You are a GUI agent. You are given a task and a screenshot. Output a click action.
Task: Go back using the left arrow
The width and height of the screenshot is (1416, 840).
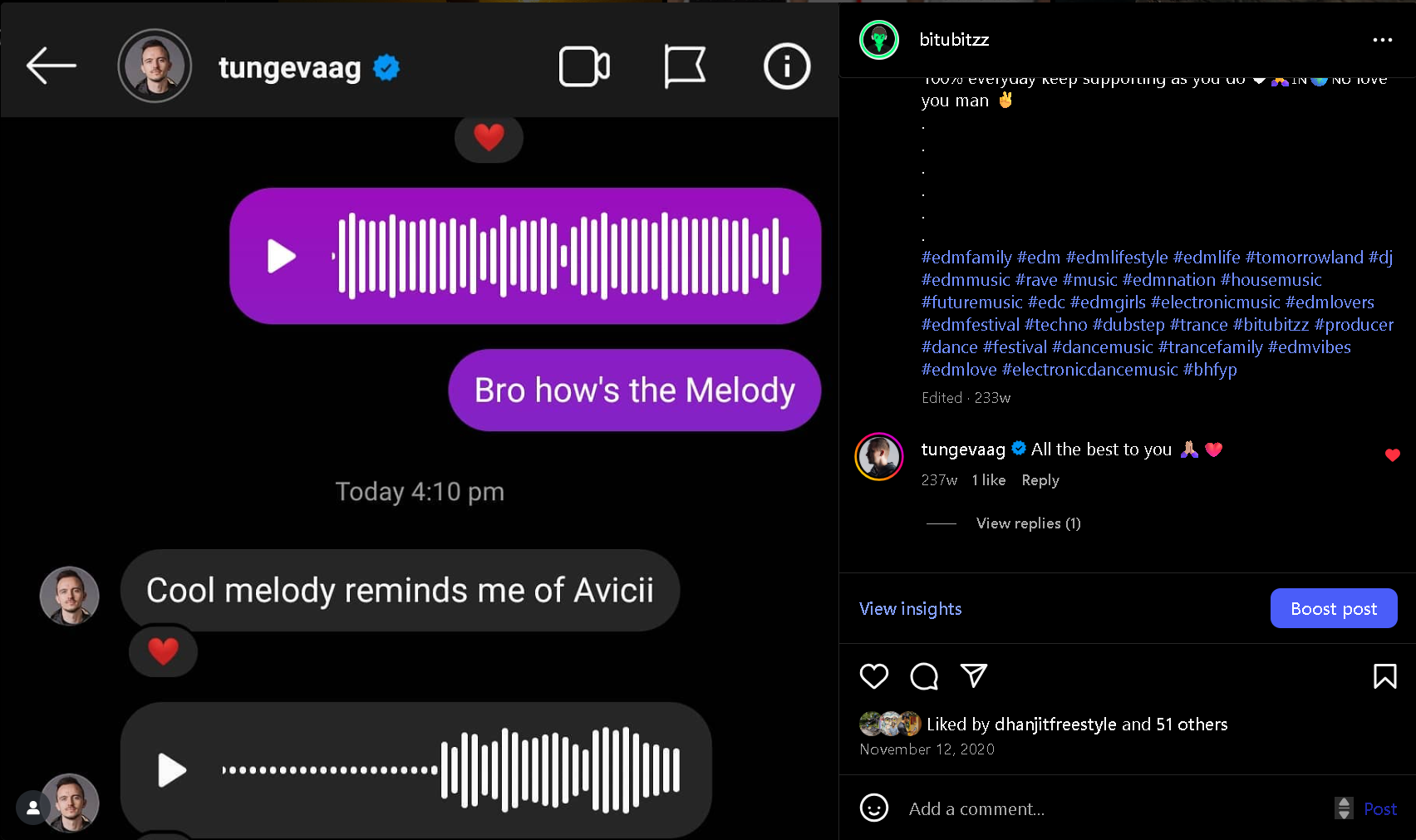tap(51, 66)
